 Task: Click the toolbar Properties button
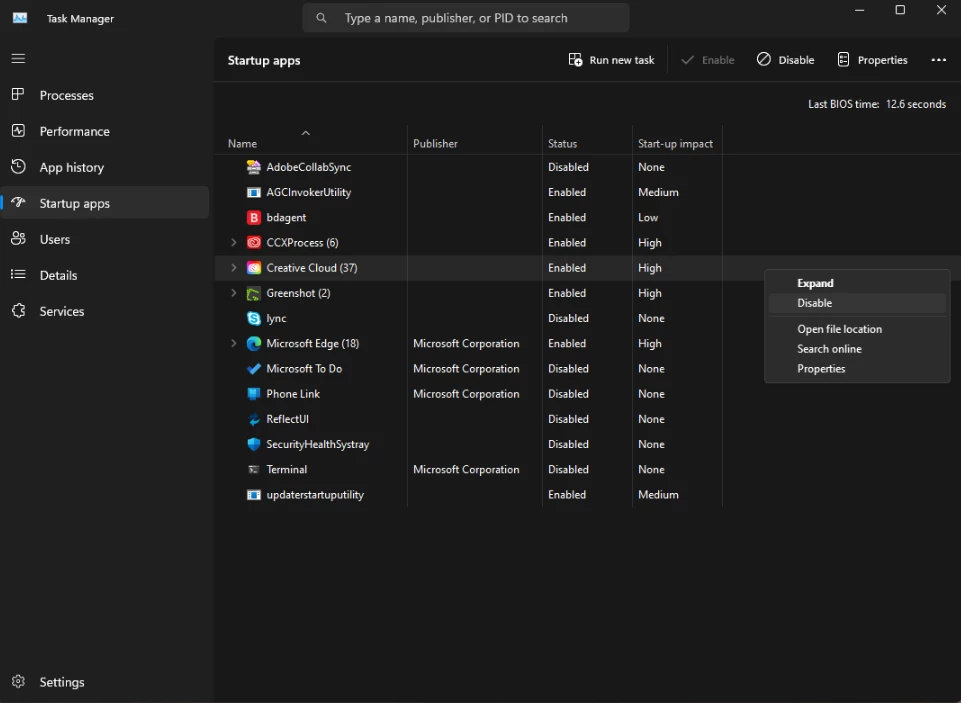coord(872,60)
